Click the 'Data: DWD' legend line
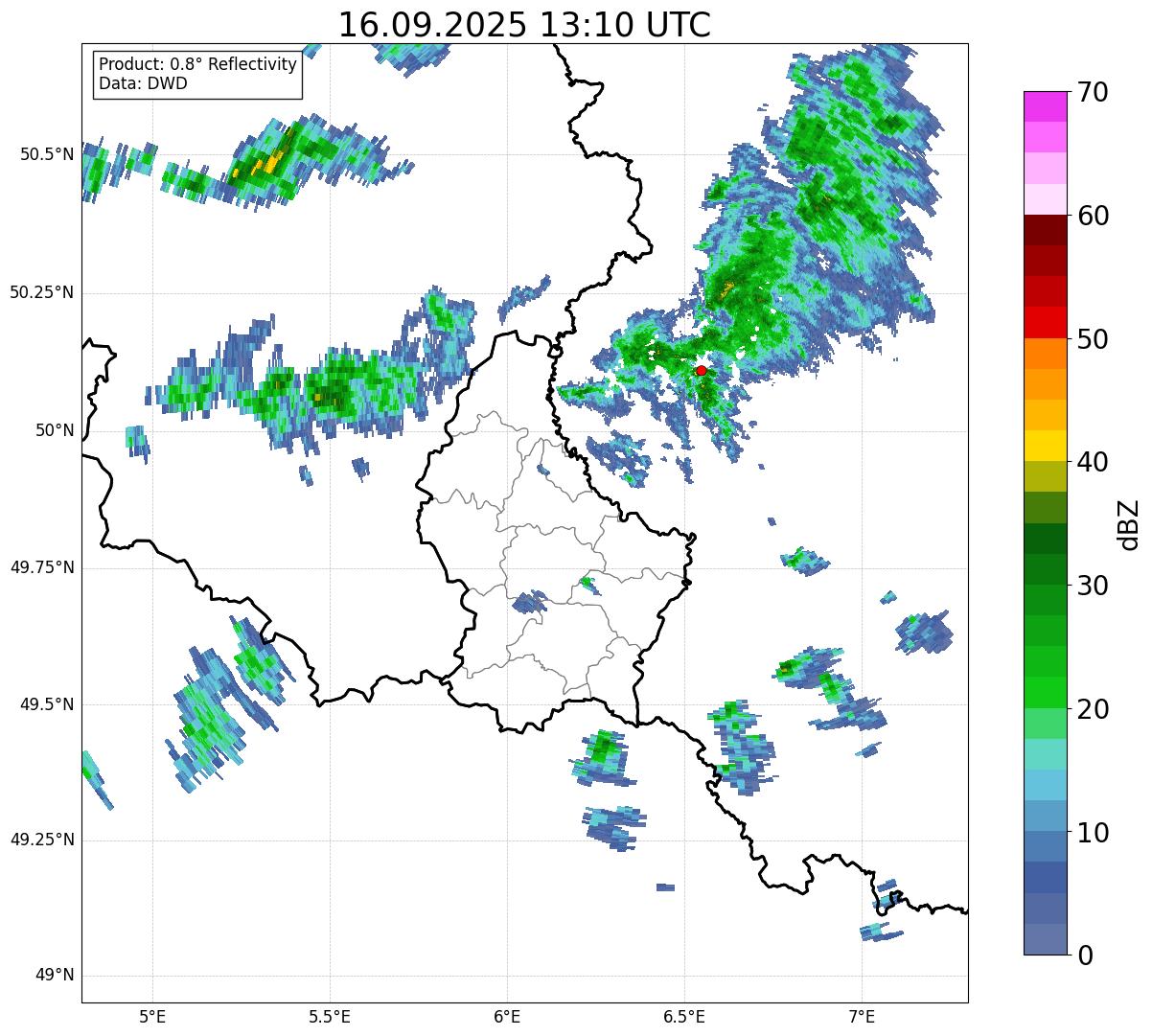This screenshot has height=1036, width=1152. pos(143,83)
